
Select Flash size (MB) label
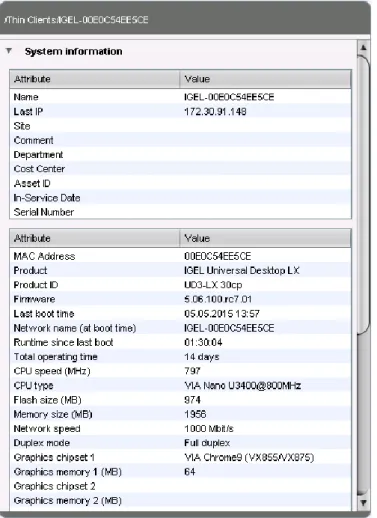[48, 400]
